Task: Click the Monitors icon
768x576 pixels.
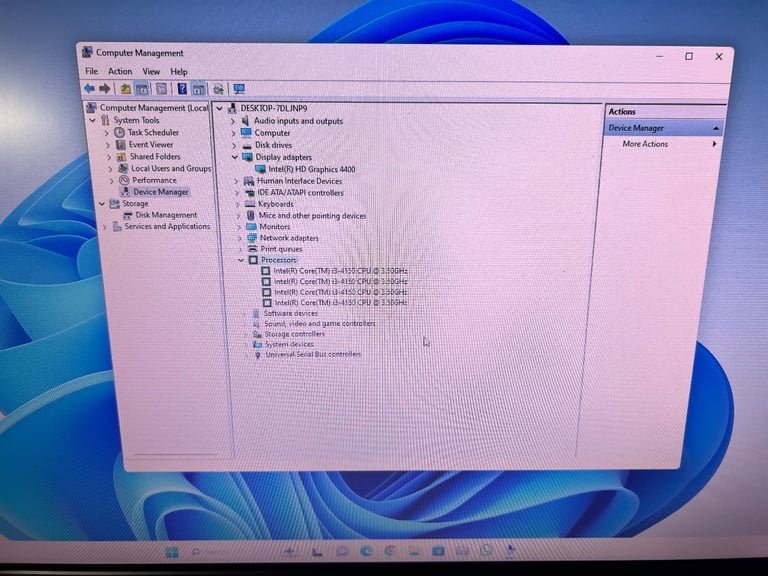Action: 251,226
